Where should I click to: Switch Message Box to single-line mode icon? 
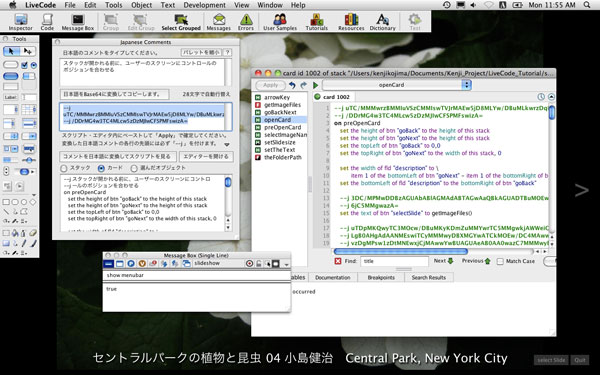109,264
